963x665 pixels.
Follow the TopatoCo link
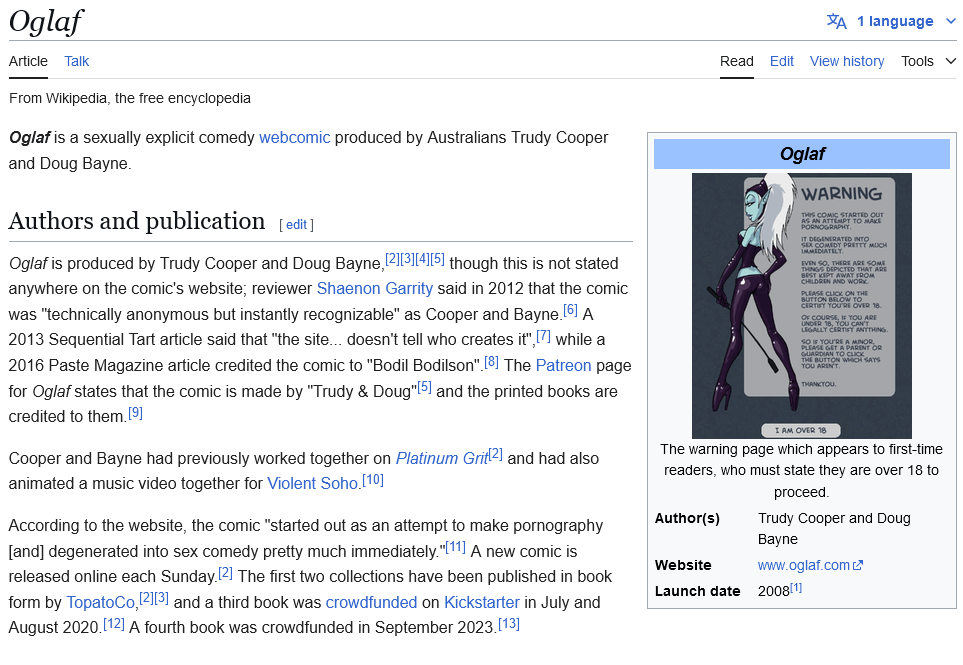(100, 603)
